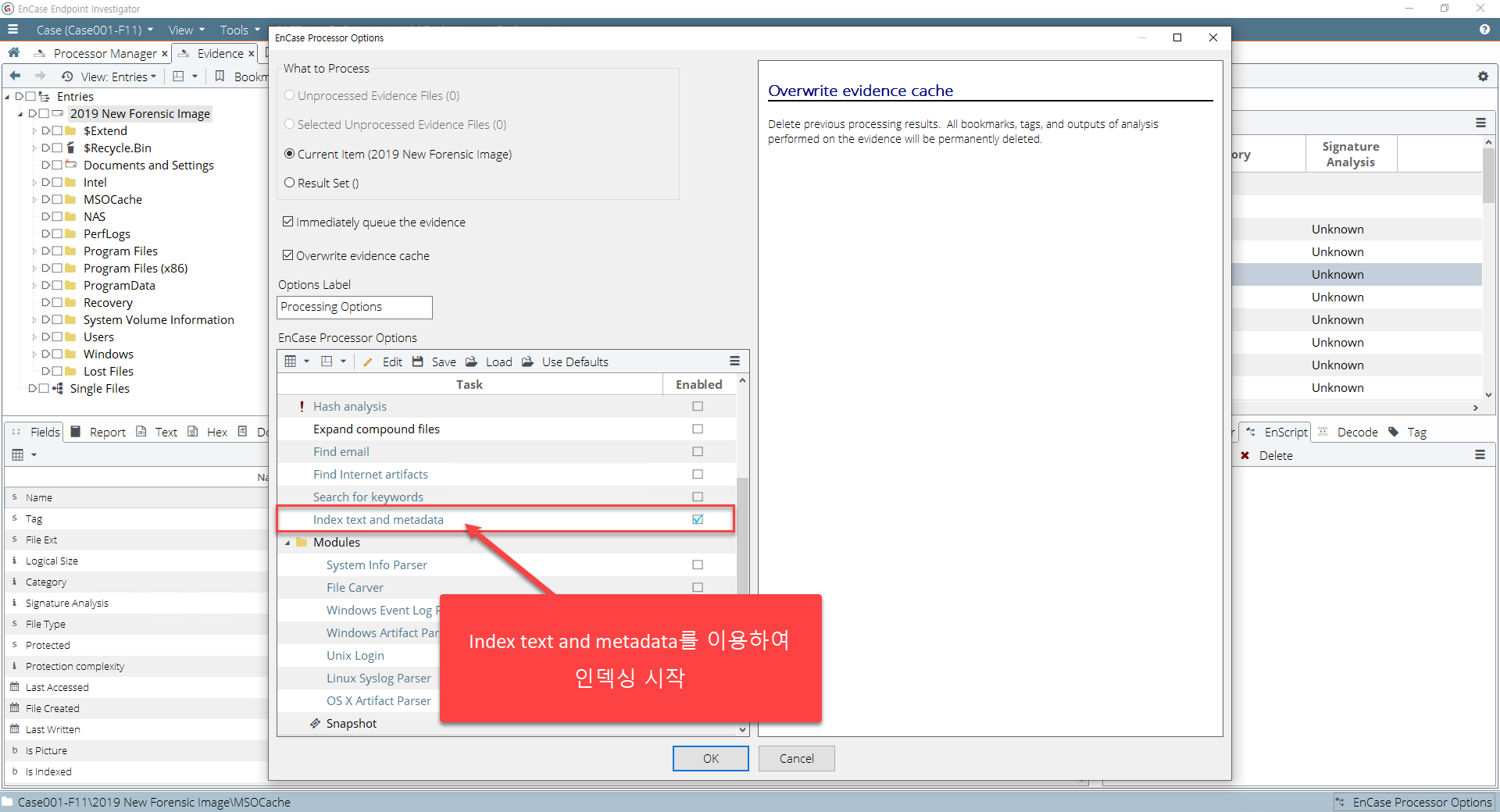Open the Hex viewer tab
Screen dimensions: 1500x812
click(x=208, y=432)
